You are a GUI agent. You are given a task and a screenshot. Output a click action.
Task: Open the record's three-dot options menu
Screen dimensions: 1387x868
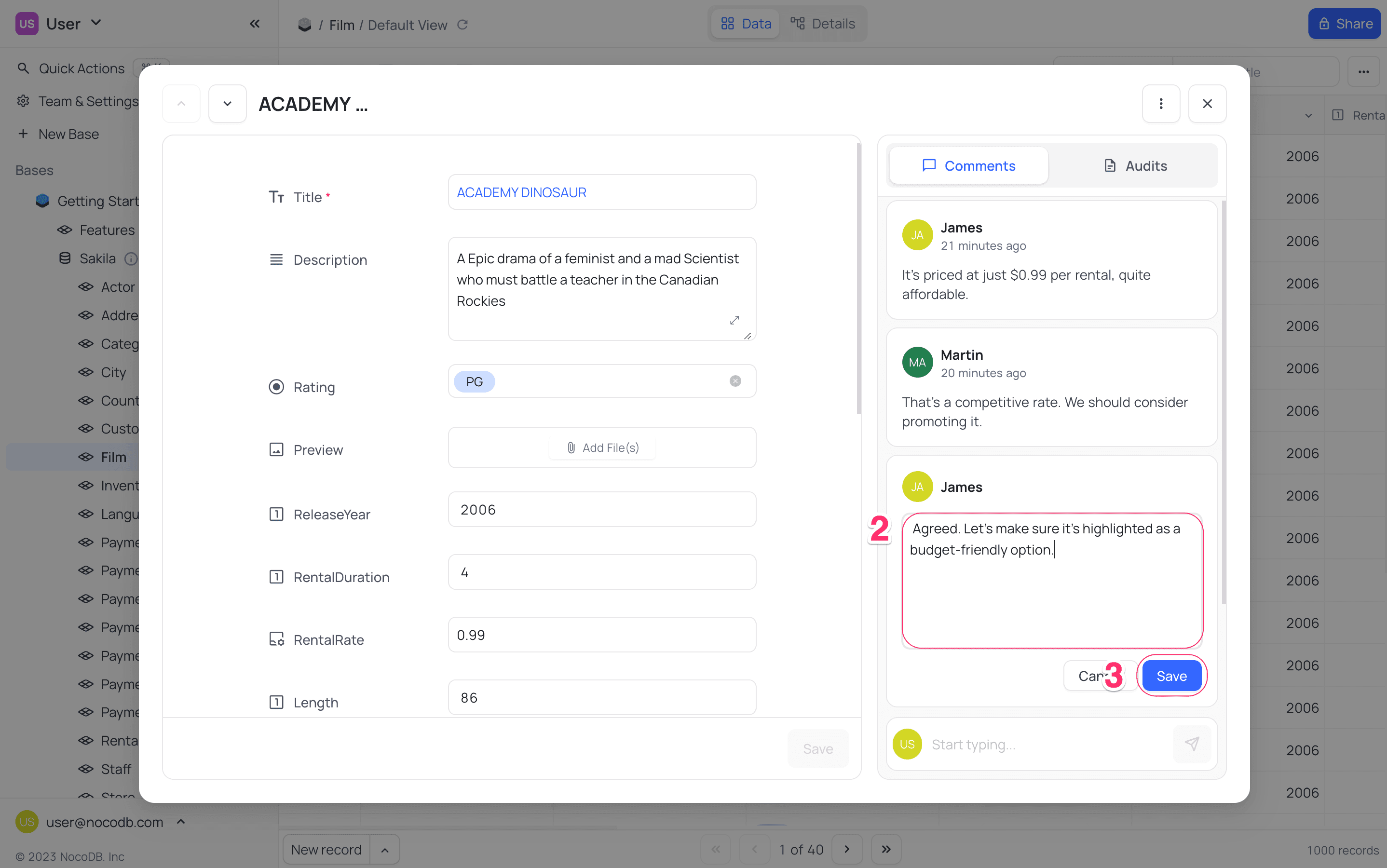pos(1161,104)
